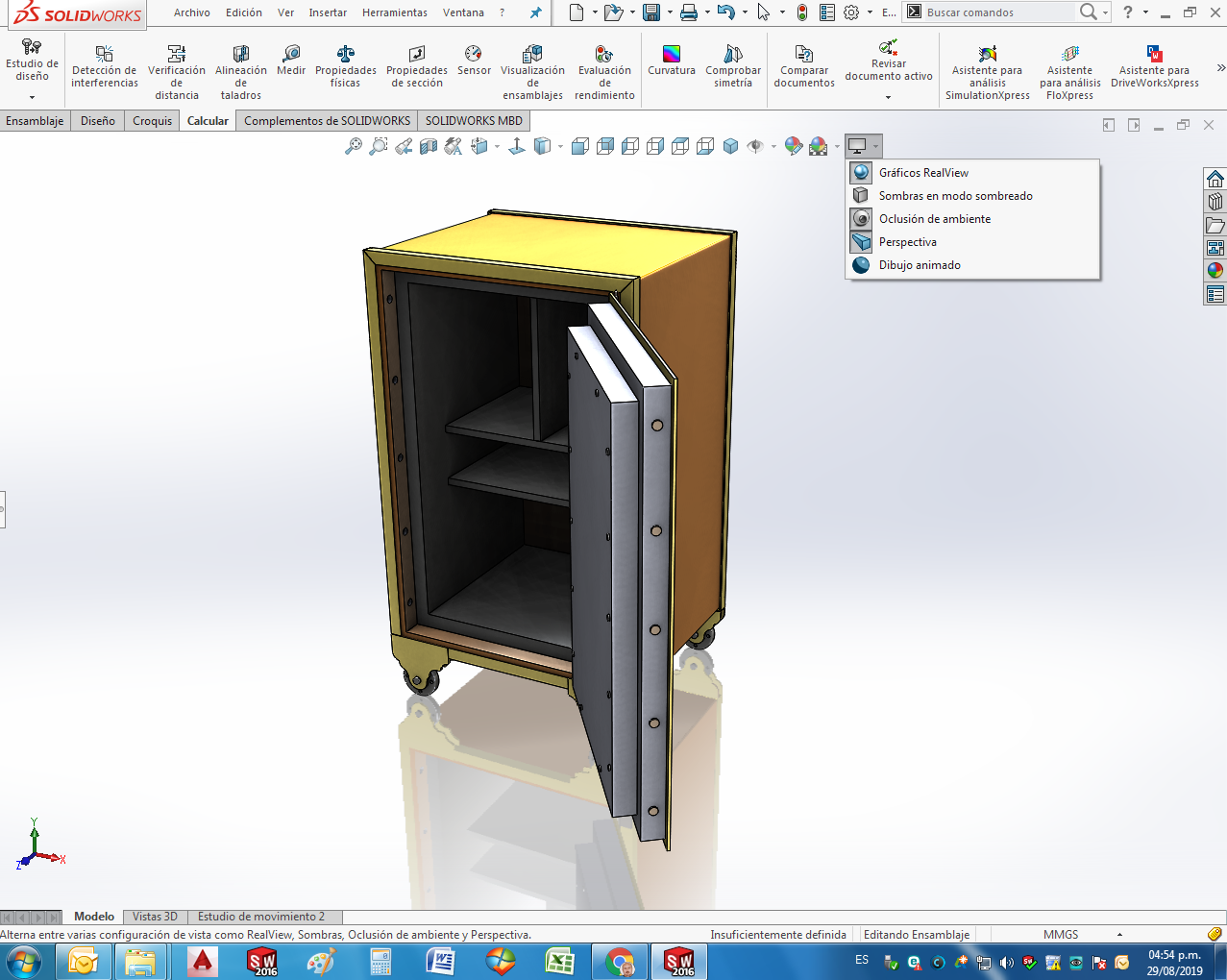1227x980 pixels.
Task: Click the Modelo bottom tab
Action: pos(94,917)
